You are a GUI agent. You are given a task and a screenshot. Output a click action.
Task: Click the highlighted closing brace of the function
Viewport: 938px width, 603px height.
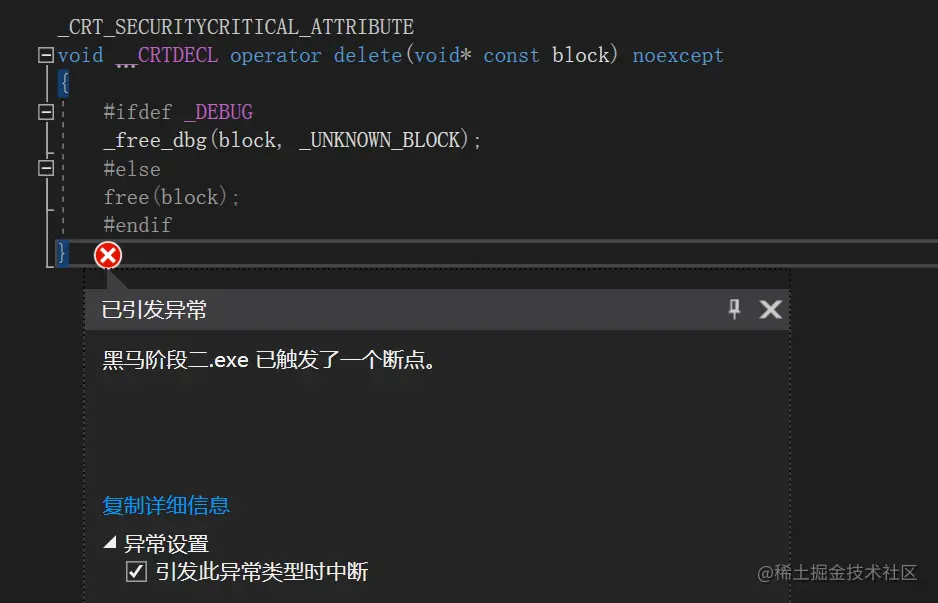pos(62,254)
